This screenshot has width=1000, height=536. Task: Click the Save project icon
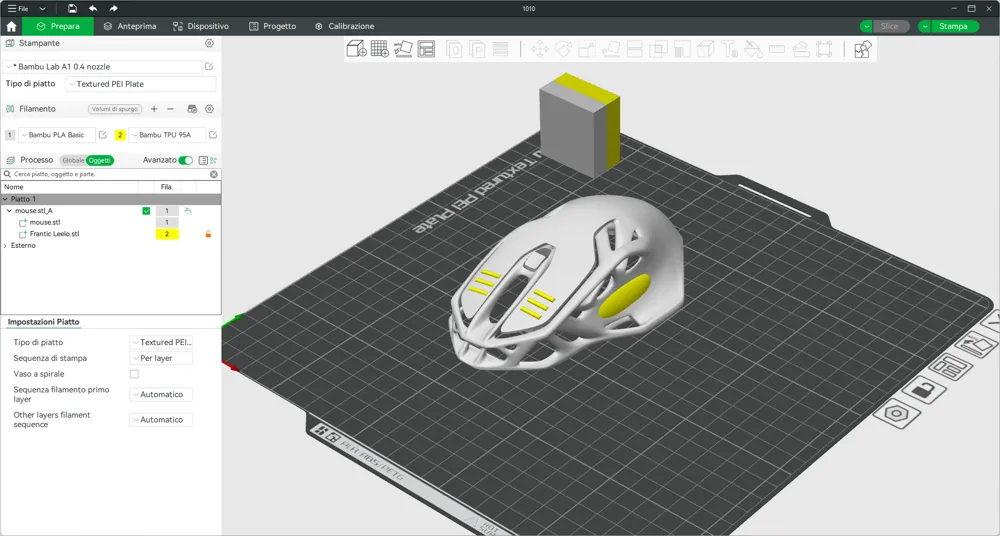(73, 8)
